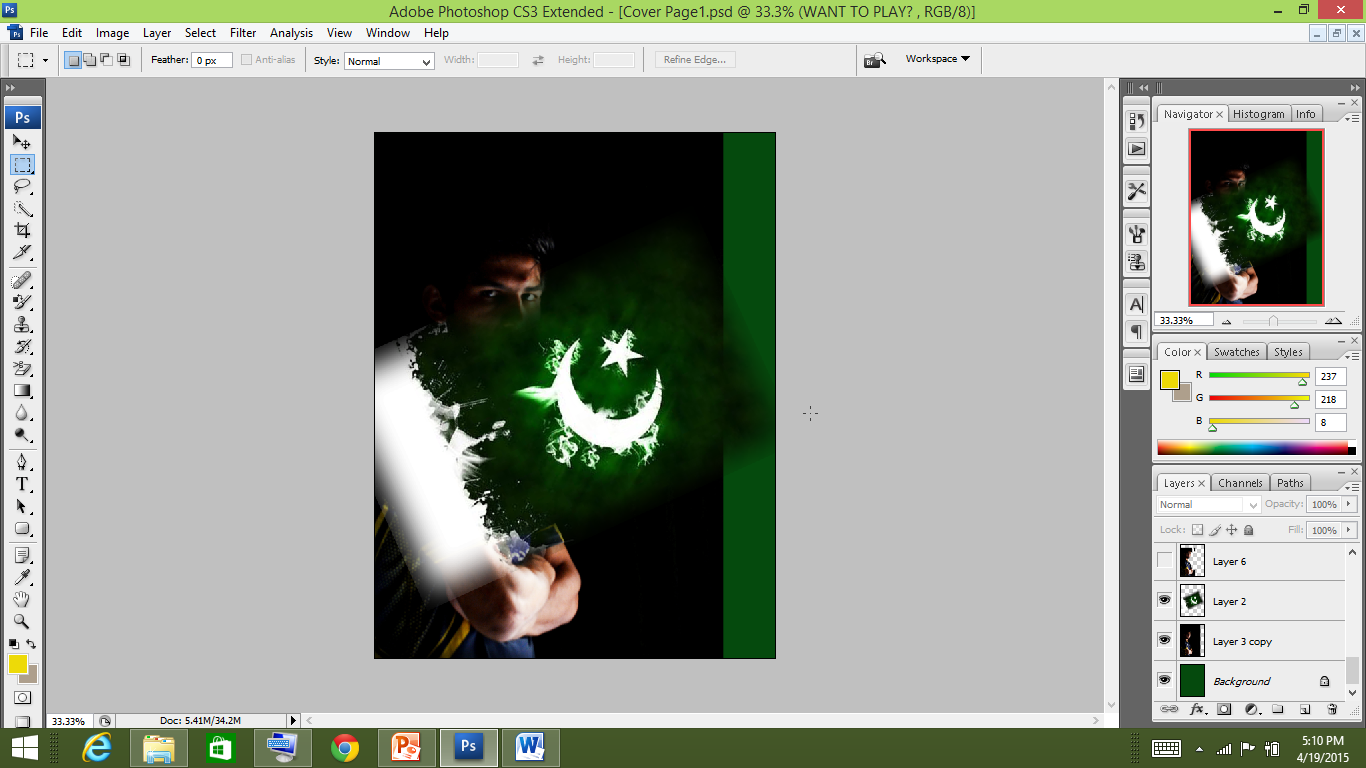Screen dimensions: 1366x768
Task: Select the Gradient tool
Action: pos(22,390)
